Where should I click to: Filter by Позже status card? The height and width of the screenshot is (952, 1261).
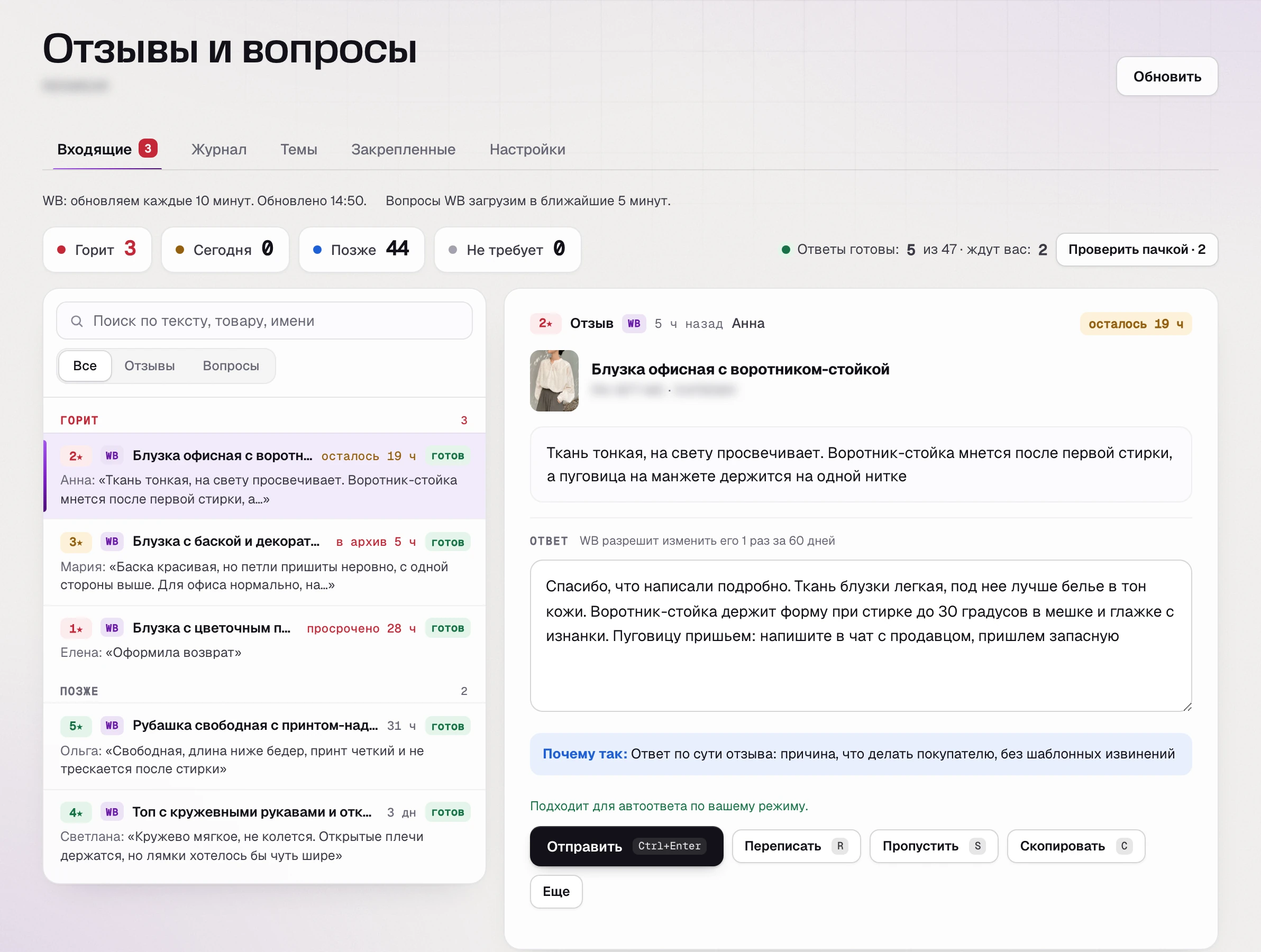coord(361,250)
